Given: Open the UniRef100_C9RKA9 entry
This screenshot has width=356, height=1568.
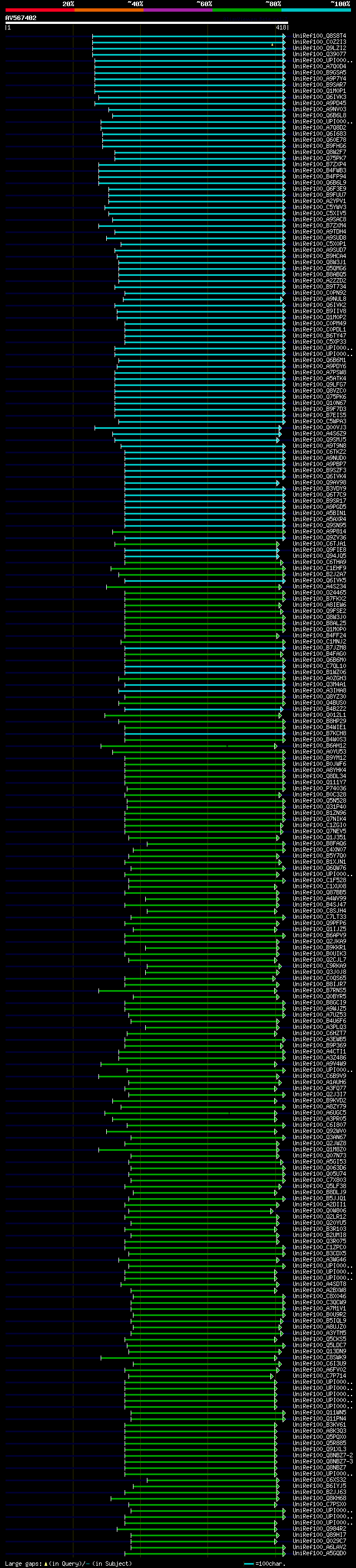Looking at the screenshot, I should click(x=319, y=966).
